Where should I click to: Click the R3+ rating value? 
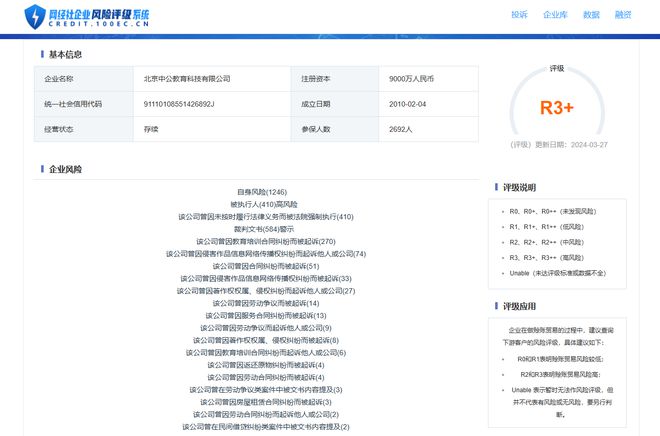[x=557, y=108]
